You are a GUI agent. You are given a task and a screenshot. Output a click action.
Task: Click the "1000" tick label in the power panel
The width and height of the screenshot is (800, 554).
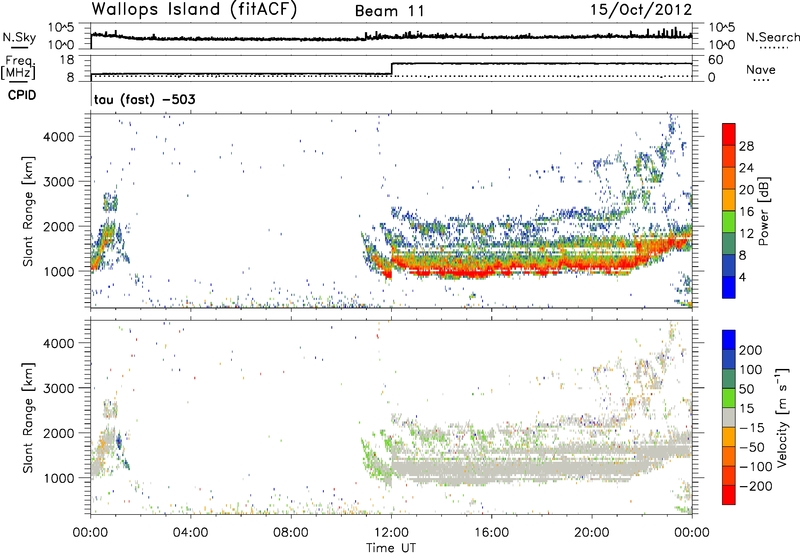click(59, 271)
